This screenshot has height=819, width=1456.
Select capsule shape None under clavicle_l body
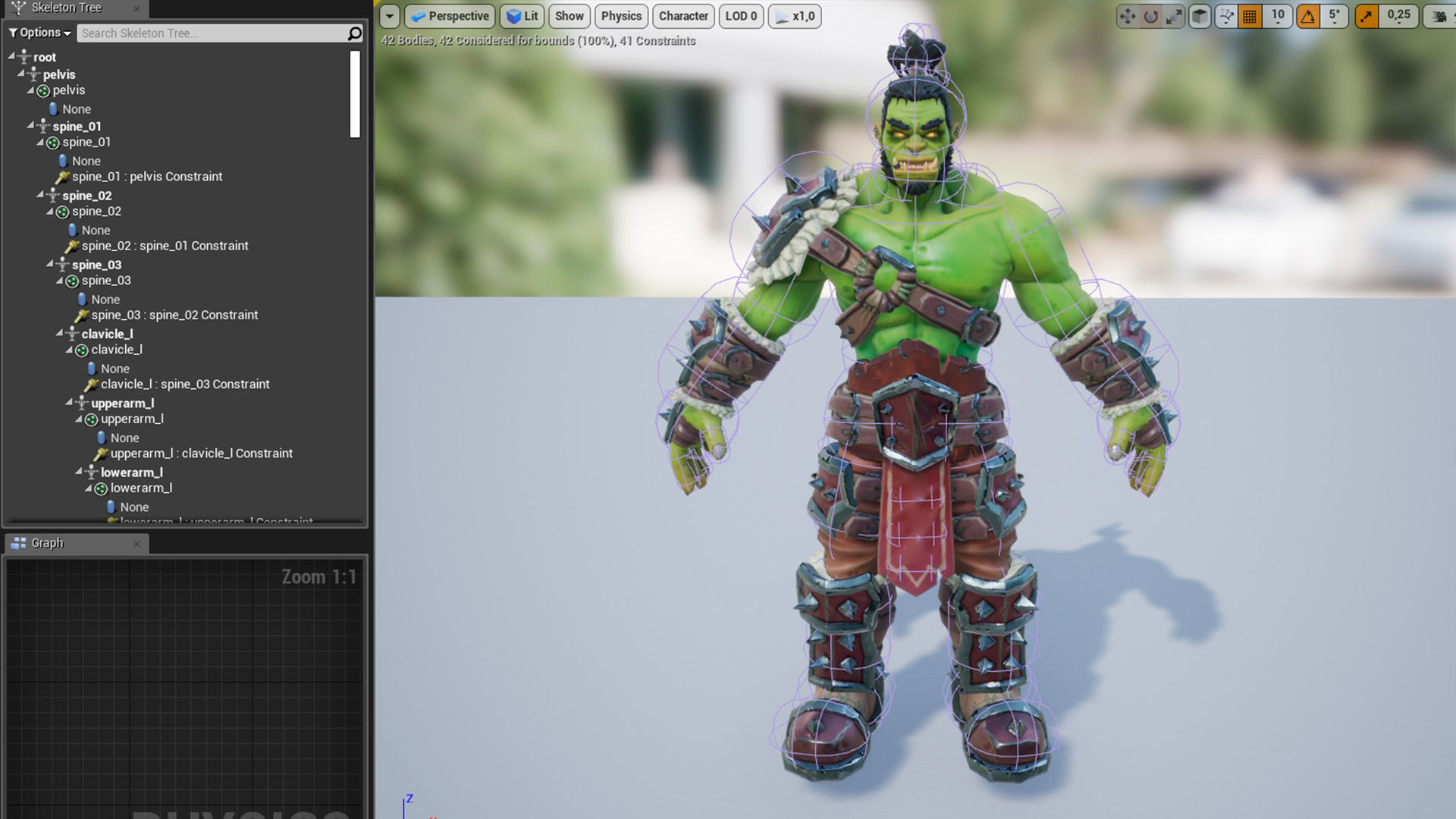[x=108, y=369]
